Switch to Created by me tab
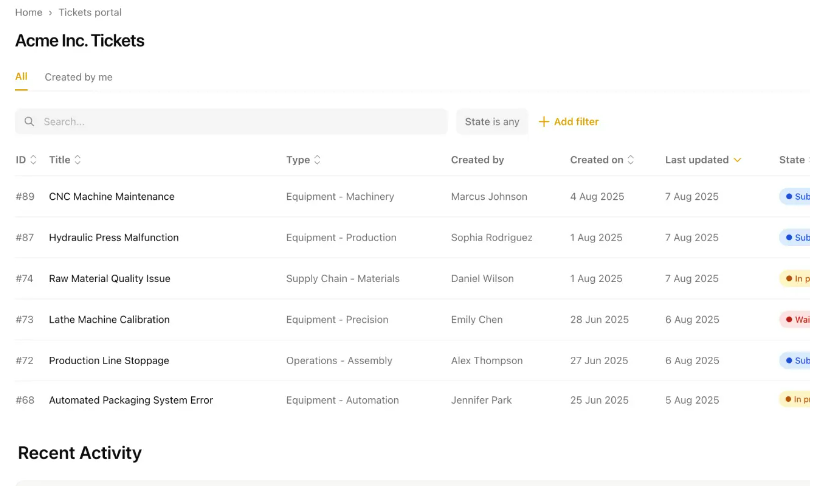 click(x=78, y=77)
